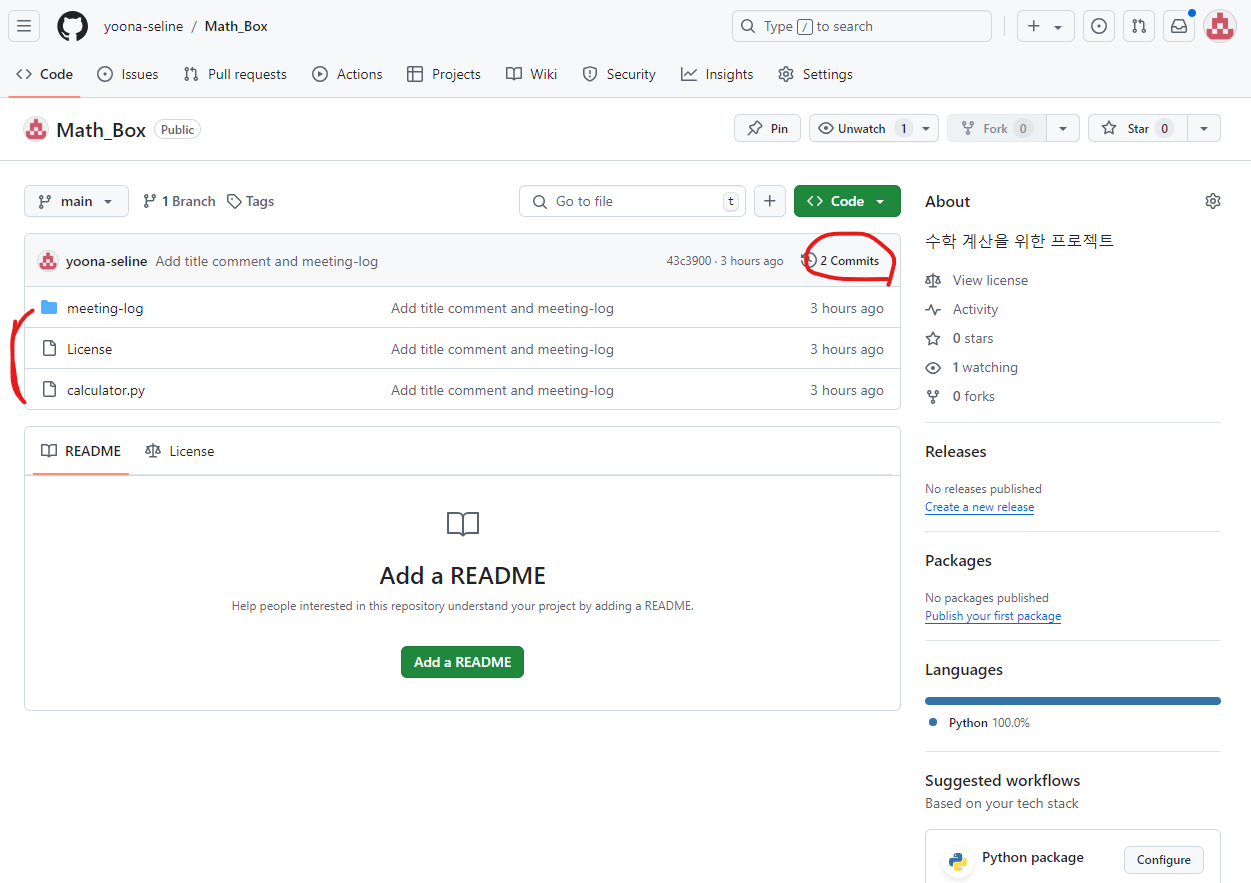
Task: Open the green Code dropdown button
Action: pyautogui.click(x=847, y=201)
